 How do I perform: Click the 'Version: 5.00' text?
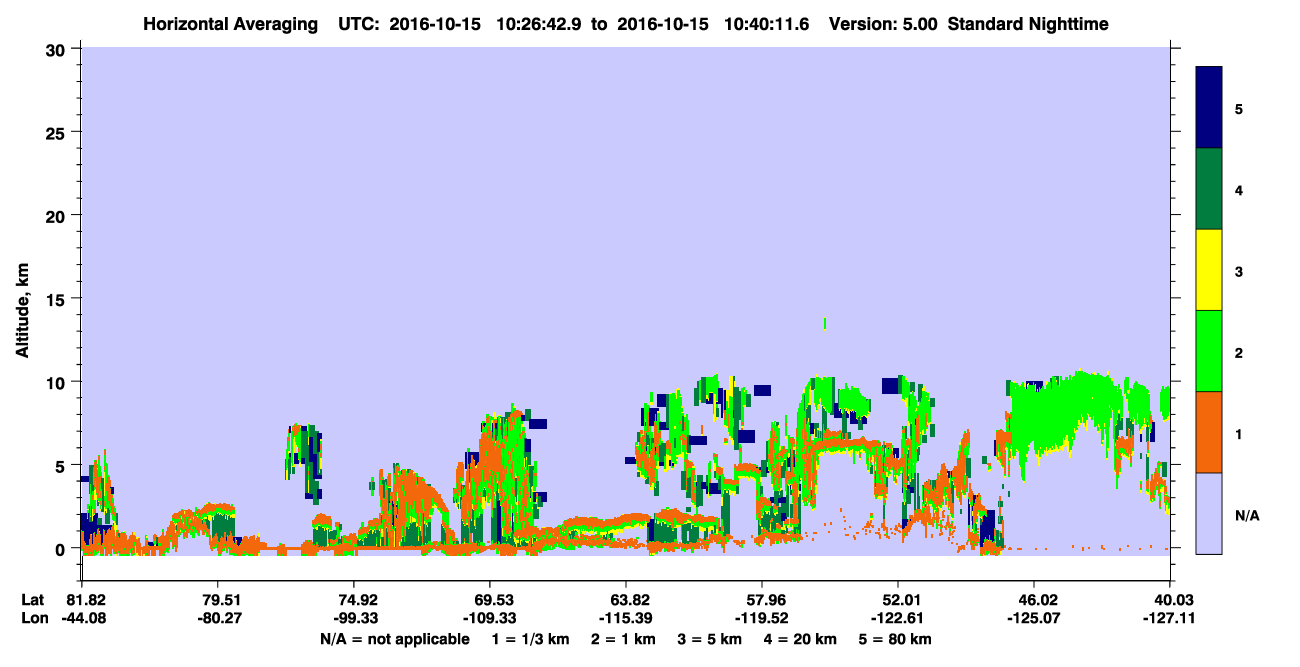click(881, 23)
